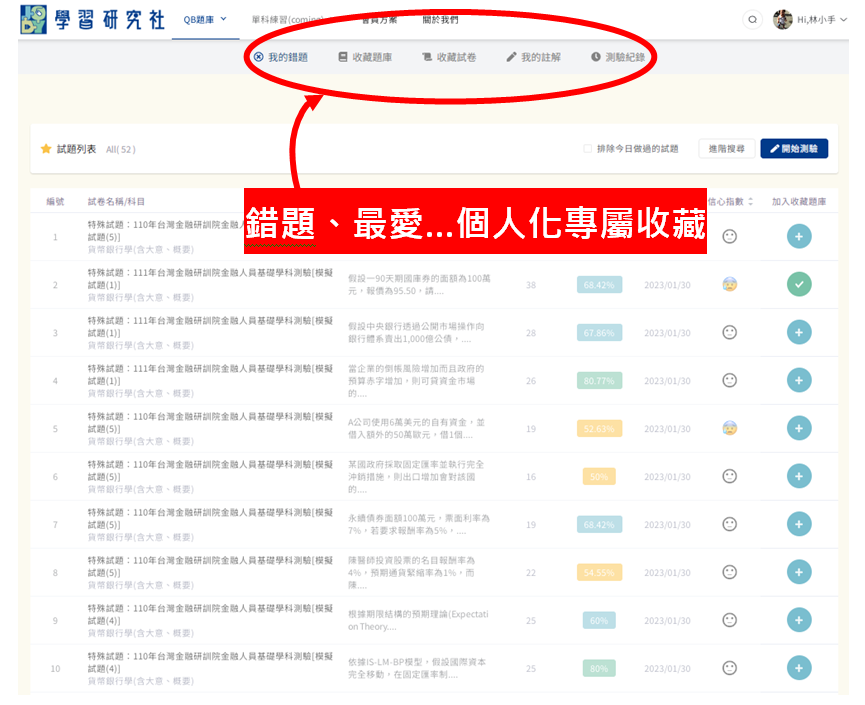The width and height of the screenshot is (865, 705).
Task: Click the user avatar next to Hi,林小手
Action: coord(783,20)
